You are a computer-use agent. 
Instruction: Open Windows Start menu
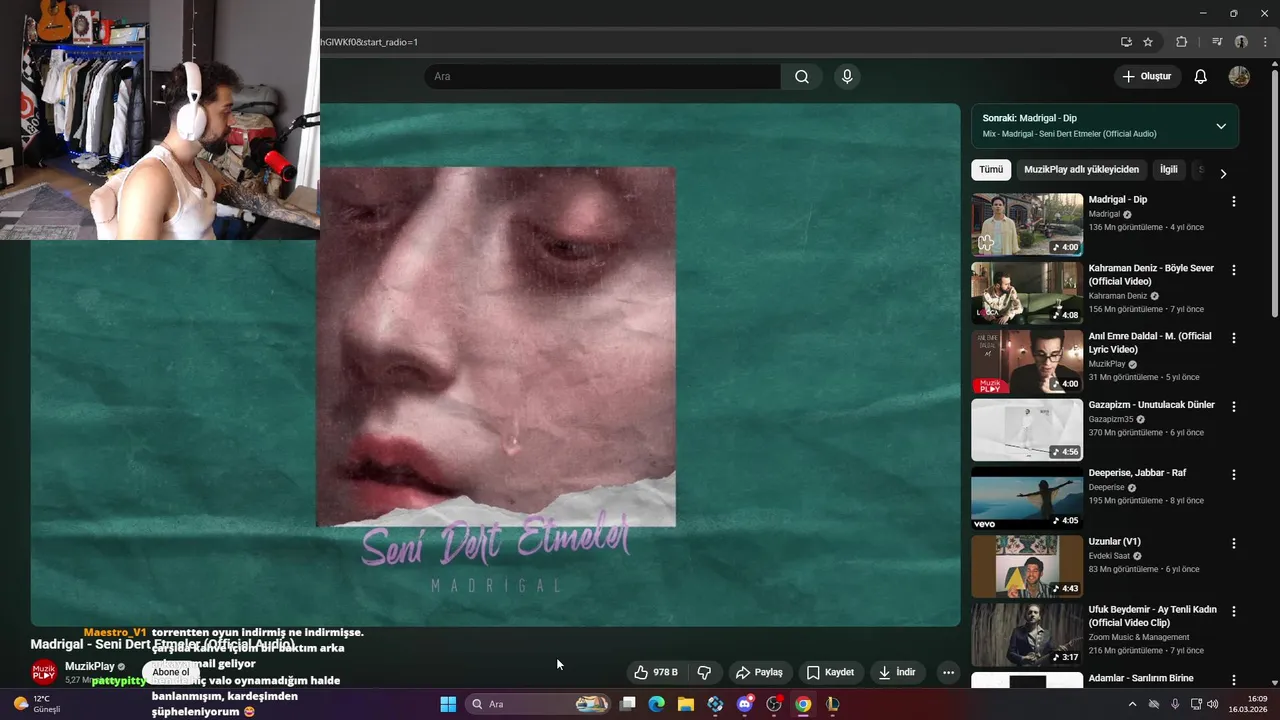coord(448,704)
